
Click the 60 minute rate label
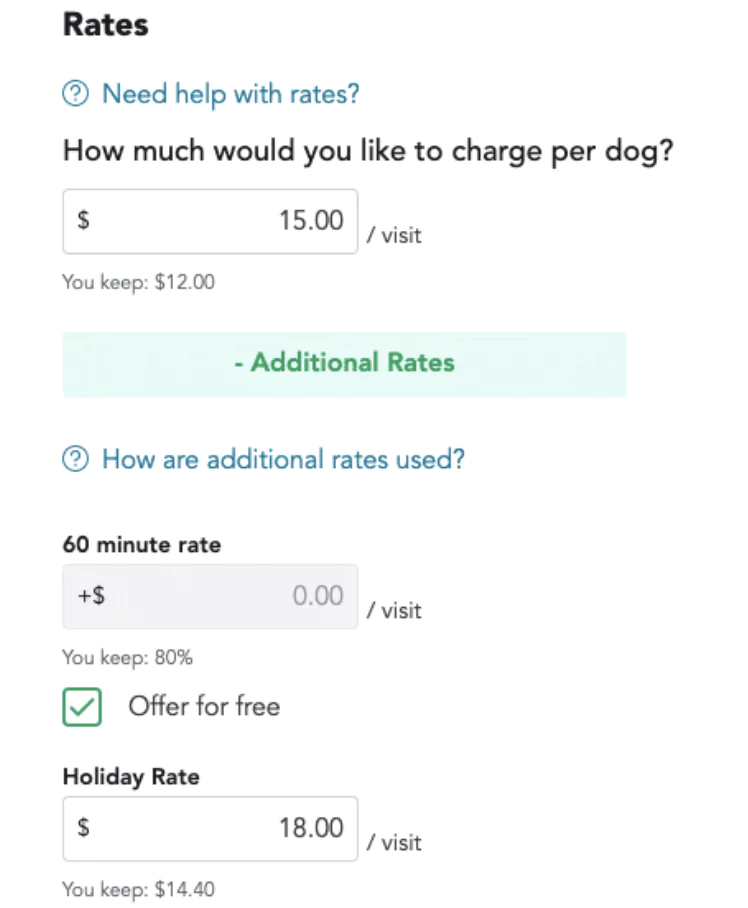(142, 545)
